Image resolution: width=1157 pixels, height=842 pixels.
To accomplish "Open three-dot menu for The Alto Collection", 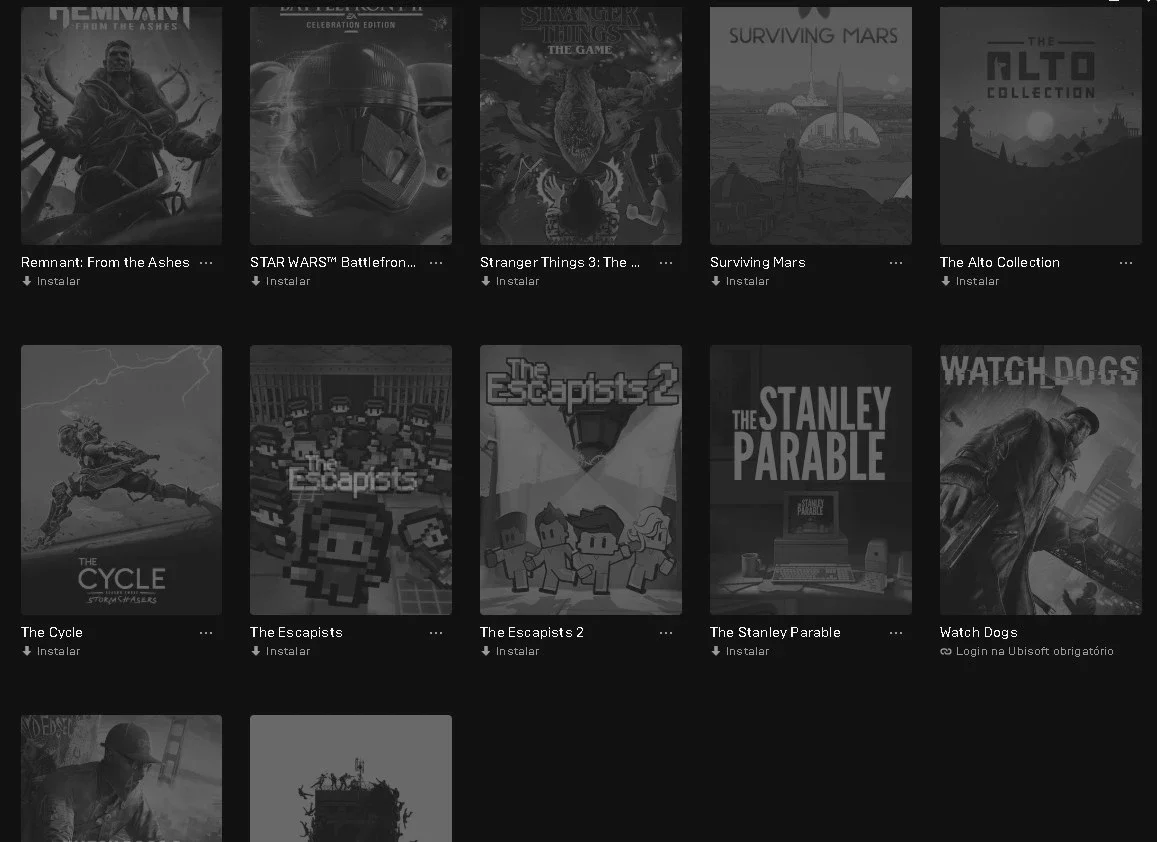I will (1125, 263).
